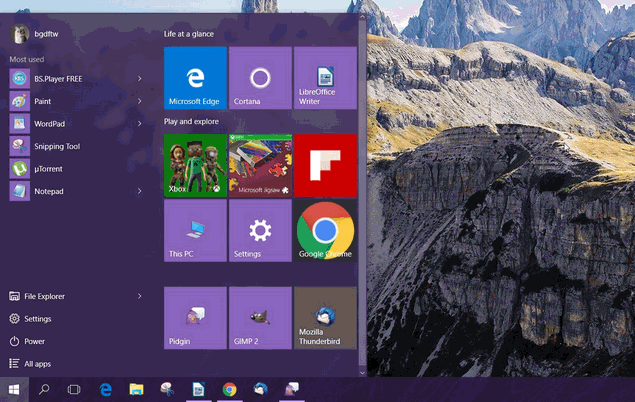
Task: Switch to Chrome on the taskbar
Action: click(230, 389)
